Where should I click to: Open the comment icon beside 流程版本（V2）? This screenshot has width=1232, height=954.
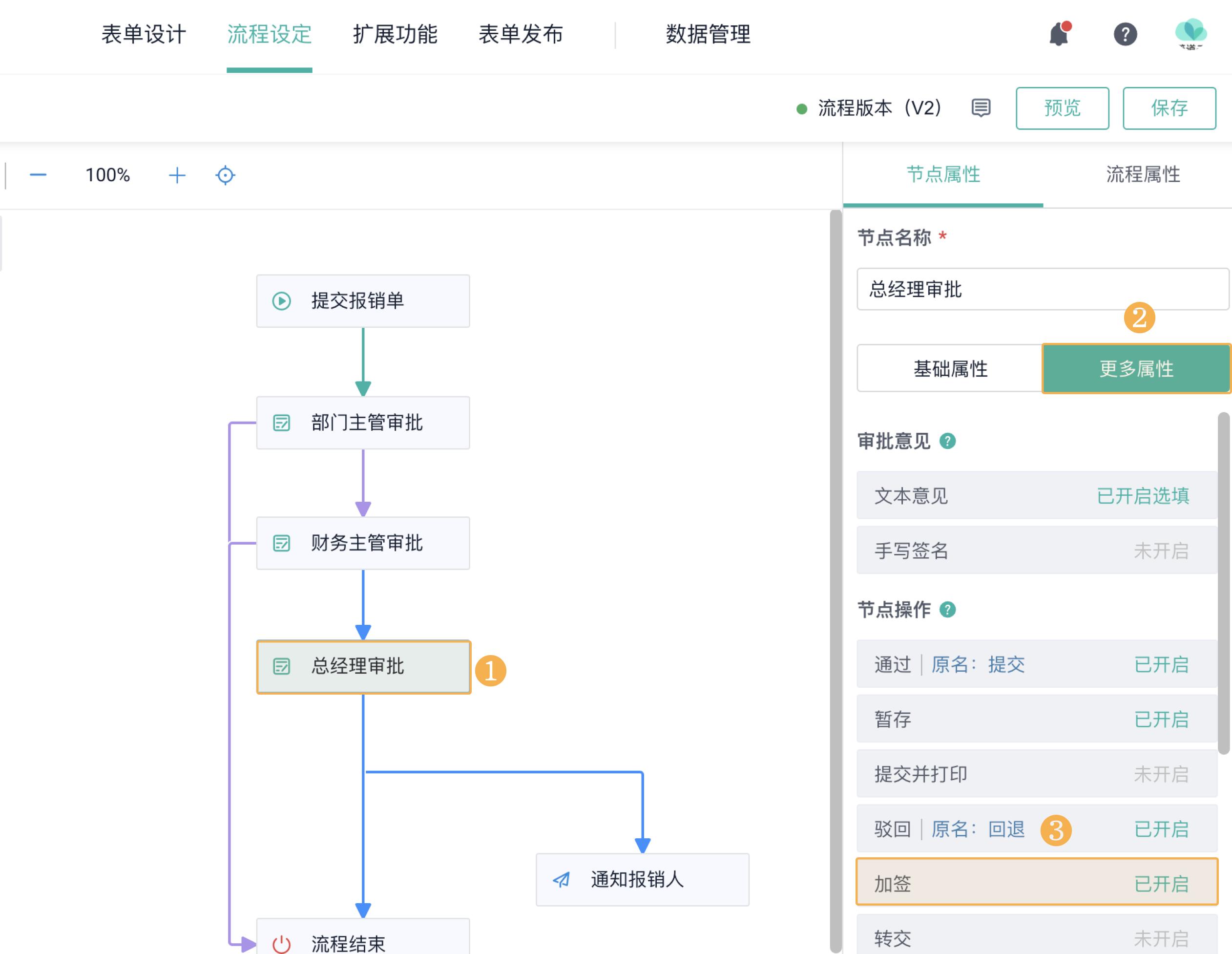click(x=980, y=108)
